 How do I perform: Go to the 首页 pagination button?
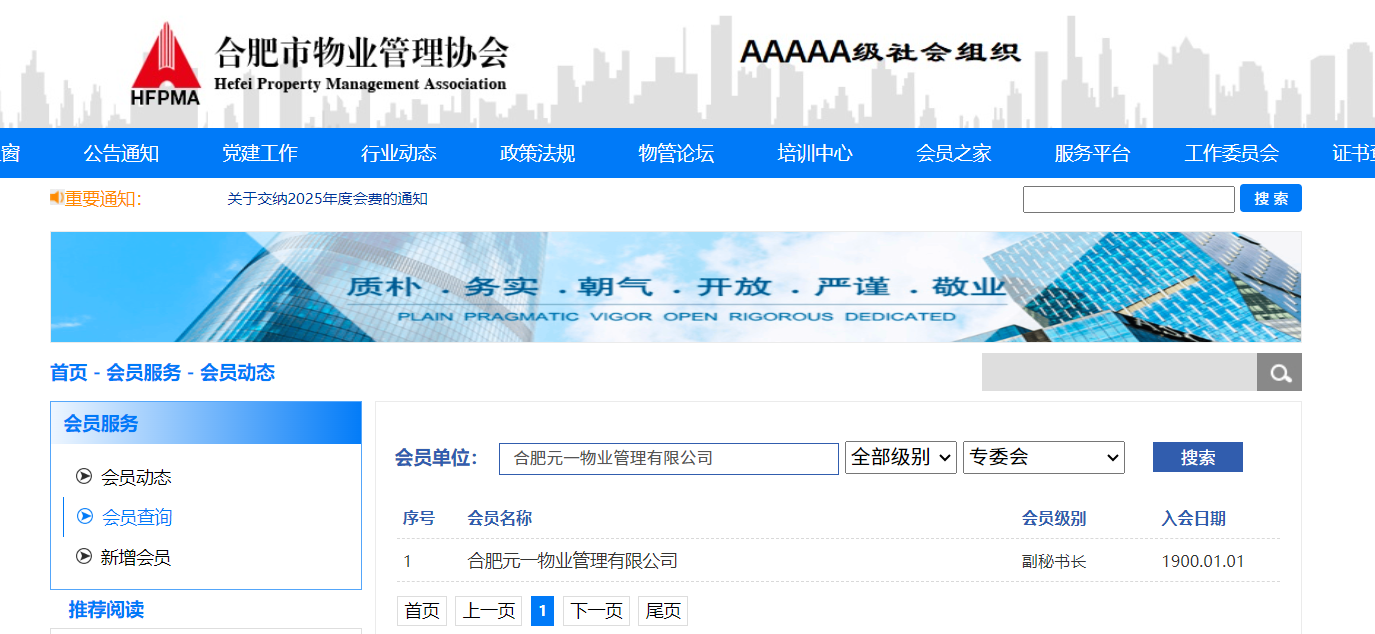click(422, 611)
